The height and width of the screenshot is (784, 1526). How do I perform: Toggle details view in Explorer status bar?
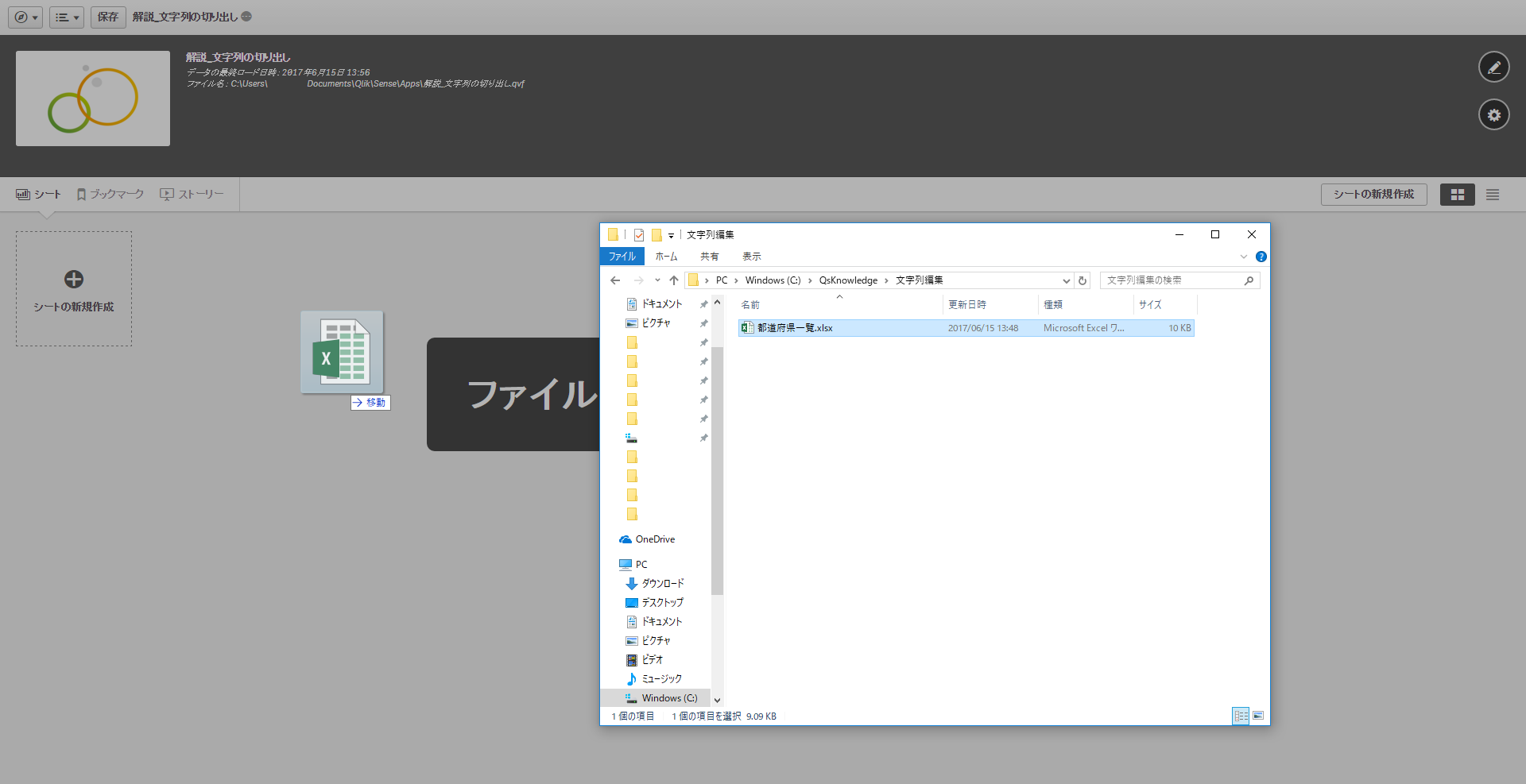pyautogui.click(x=1240, y=716)
